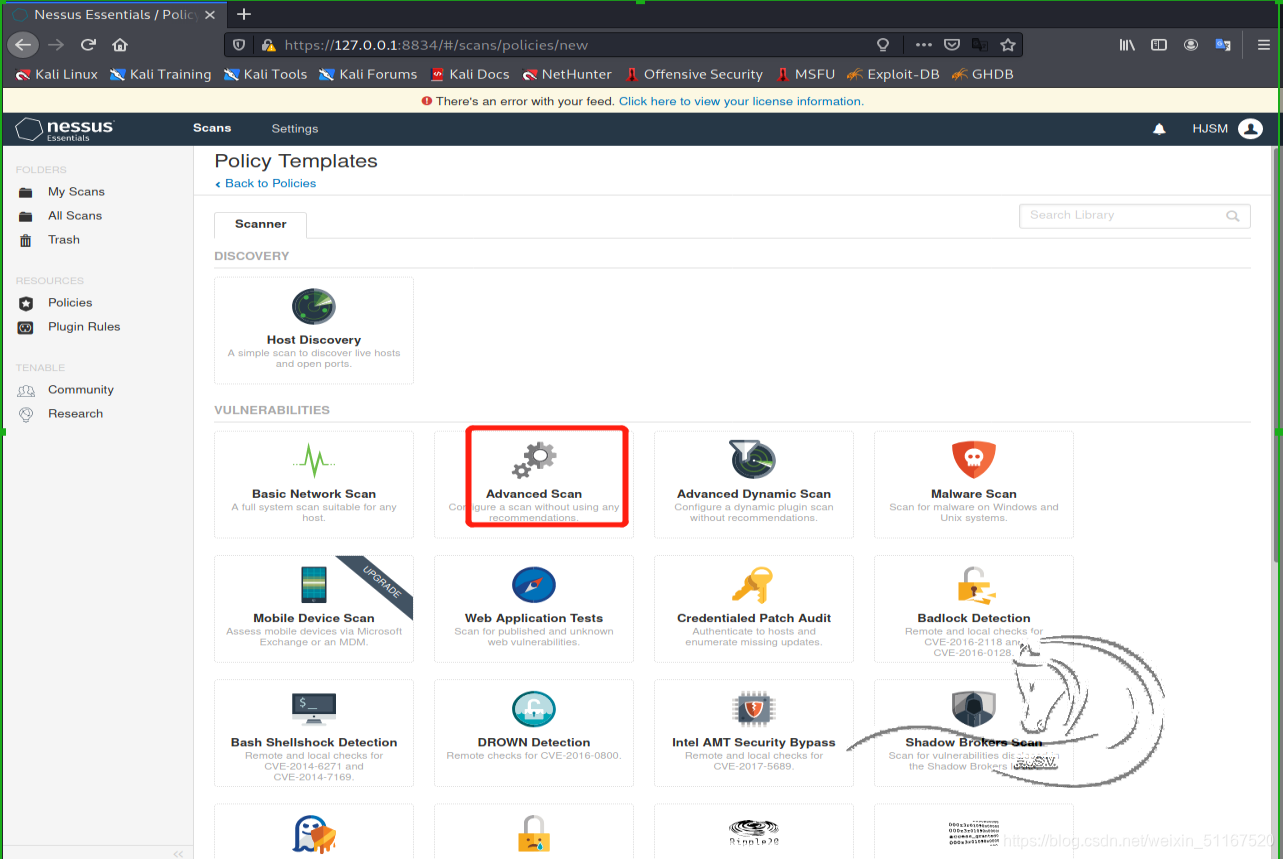This screenshot has height=859, width=1284.
Task: Click the HJSM user avatar icon
Action: coord(1250,129)
